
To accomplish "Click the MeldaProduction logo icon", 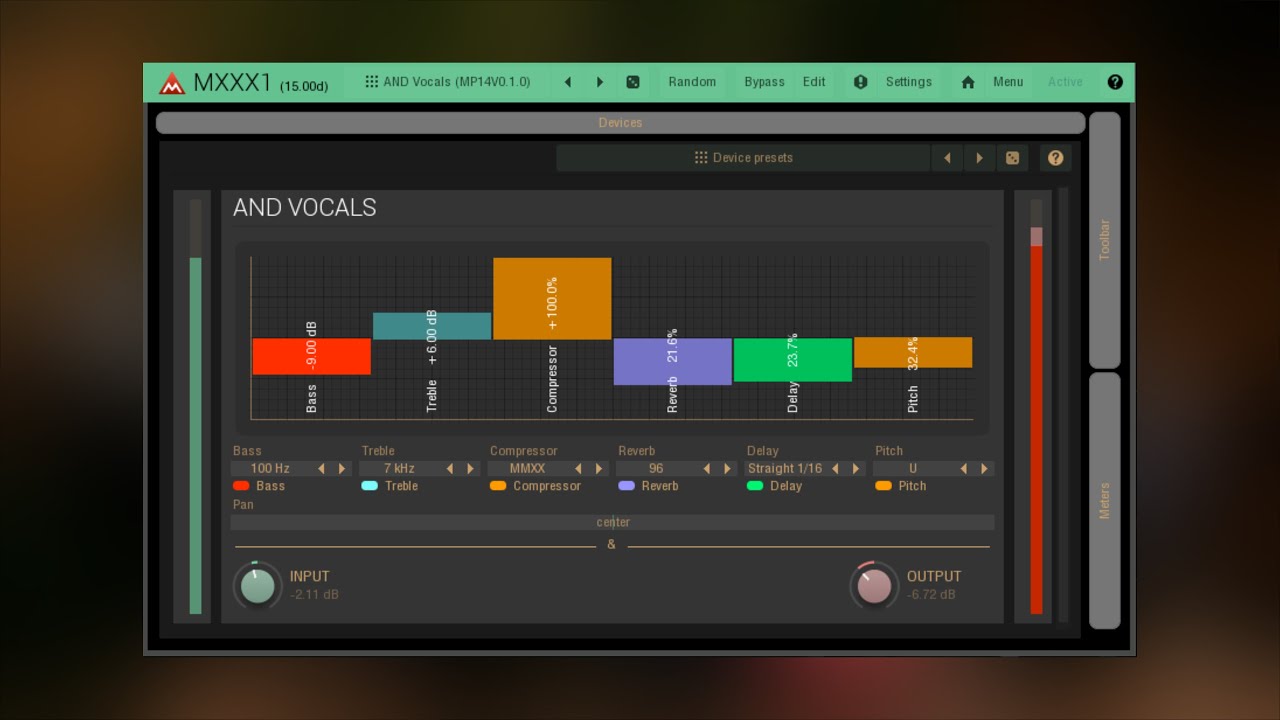I will [x=172, y=83].
